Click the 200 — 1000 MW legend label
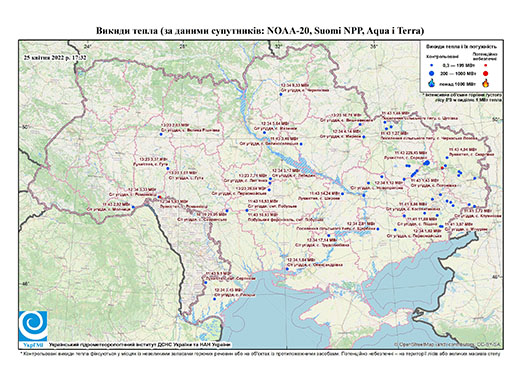This screenshot has height=368, width=520. [x=458, y=73]
